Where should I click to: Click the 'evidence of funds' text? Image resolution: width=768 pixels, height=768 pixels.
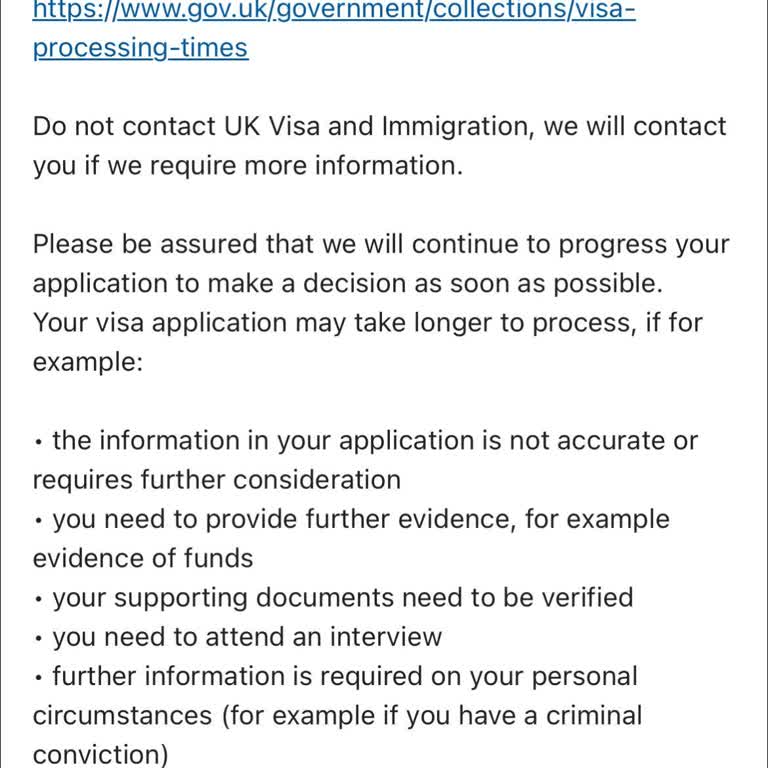(143, 558)
